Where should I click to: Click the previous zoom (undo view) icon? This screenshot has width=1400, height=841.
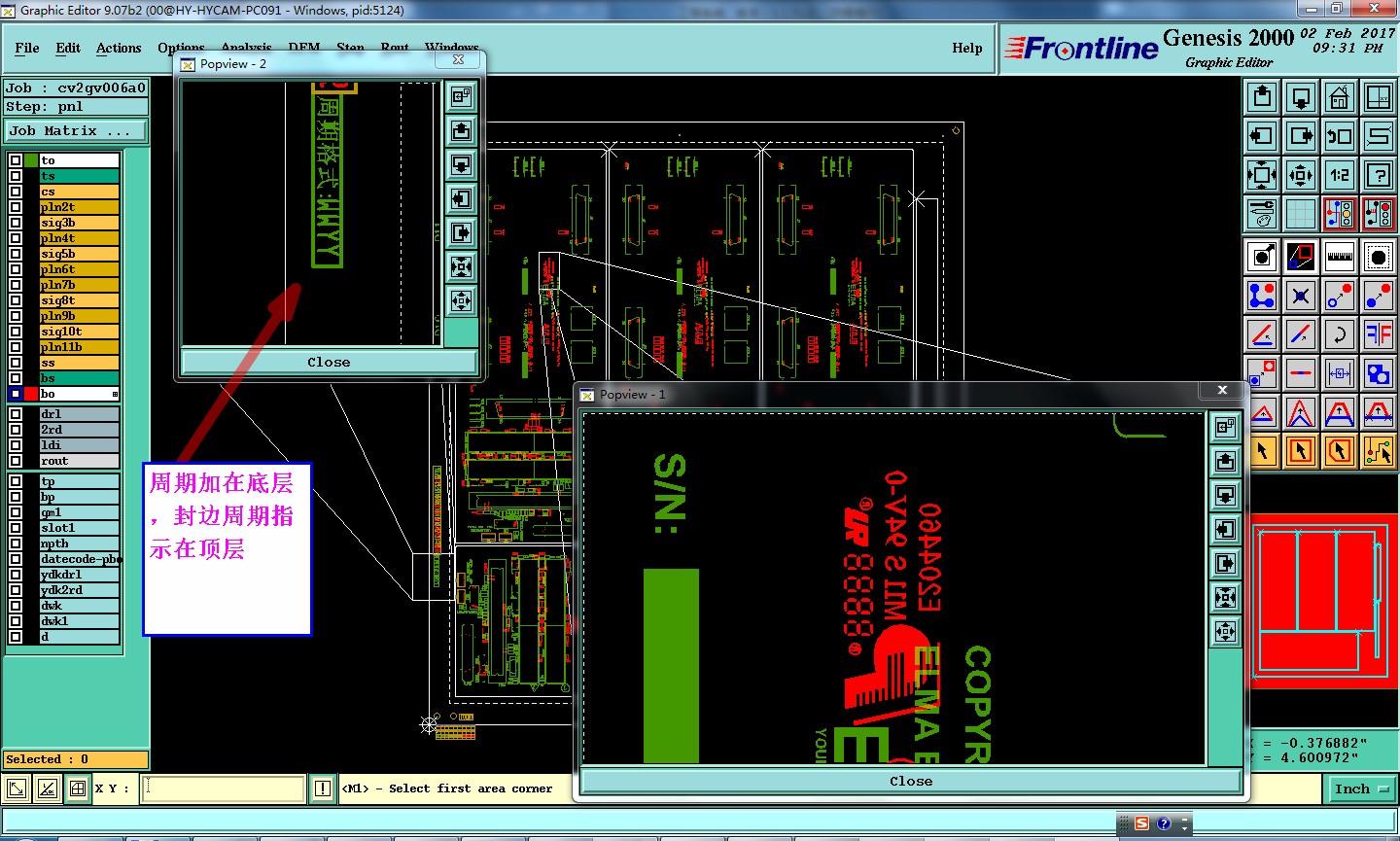click(x=1340, y=136)
